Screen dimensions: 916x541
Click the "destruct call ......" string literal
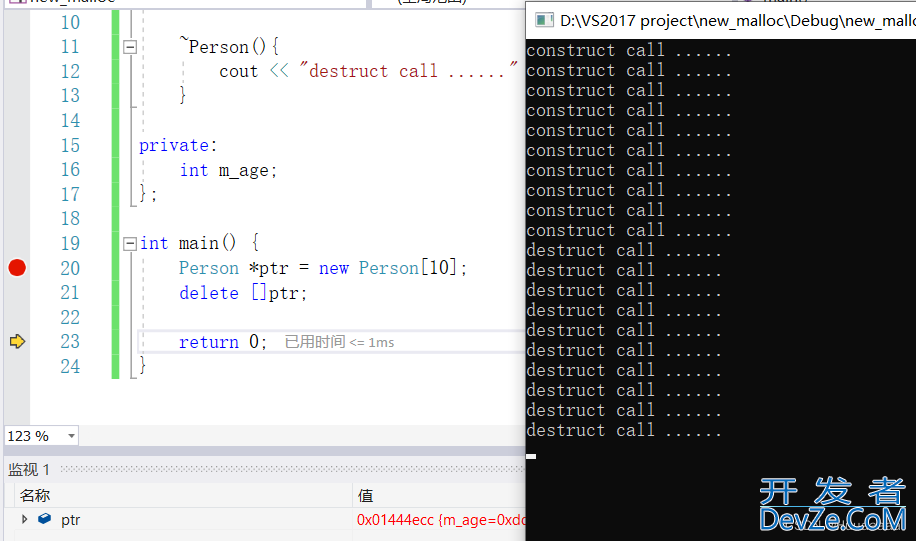pyautogui.click(x=408, y=71)
